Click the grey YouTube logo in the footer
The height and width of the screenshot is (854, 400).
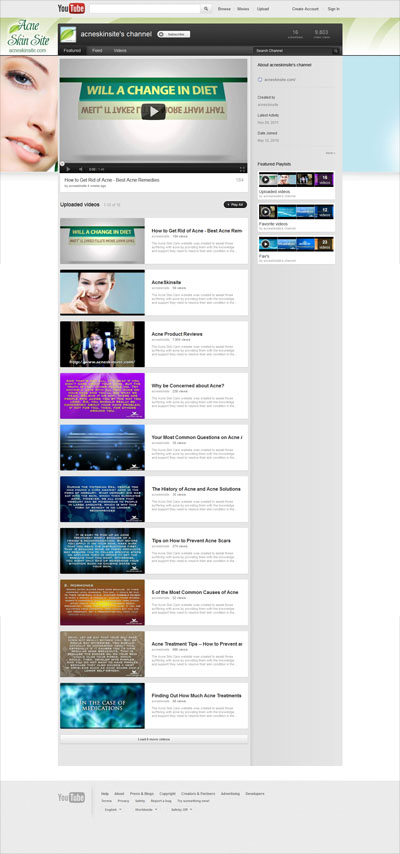click(71, 797)
